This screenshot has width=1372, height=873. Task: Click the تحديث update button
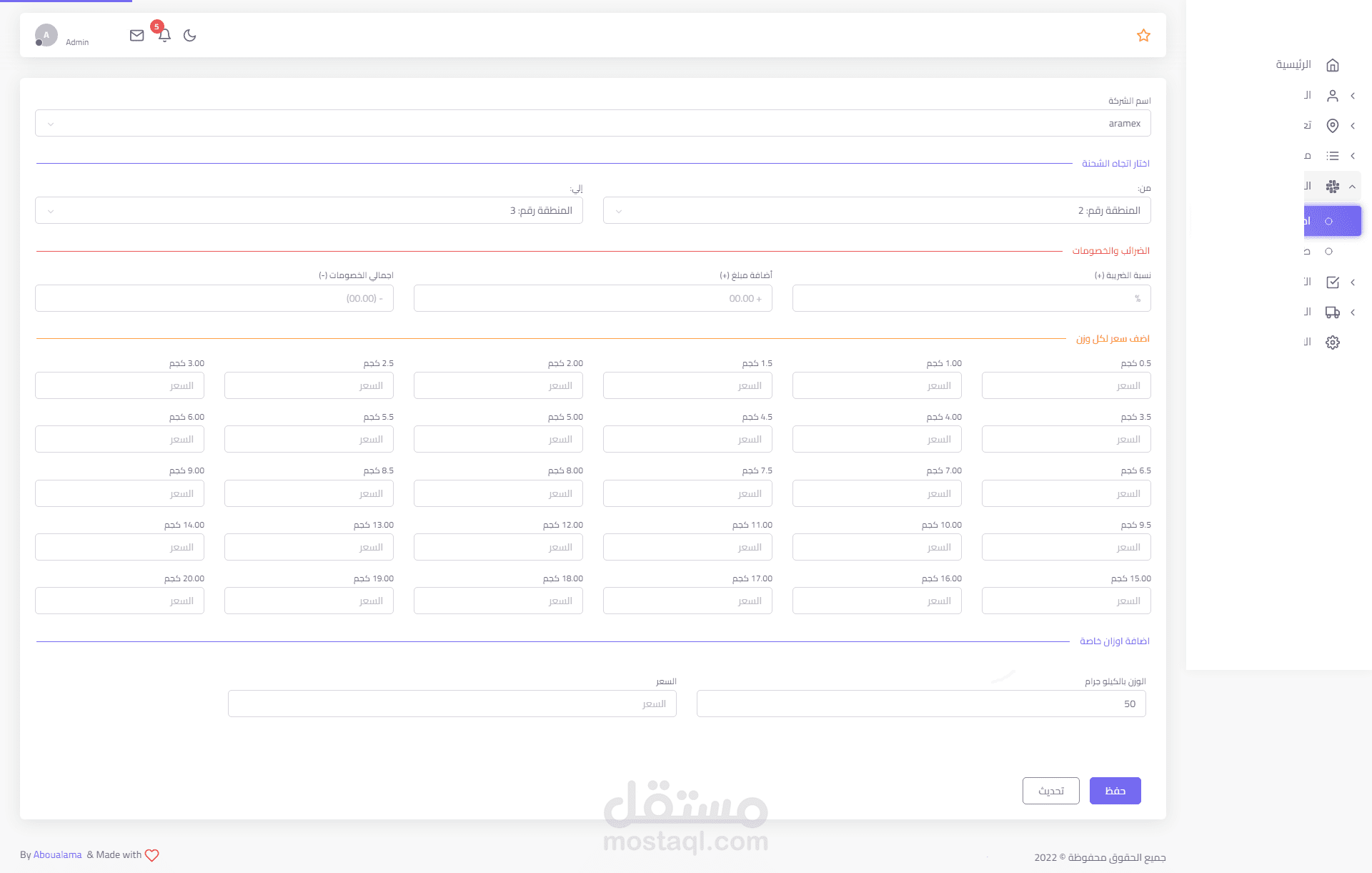[1050, 791]
